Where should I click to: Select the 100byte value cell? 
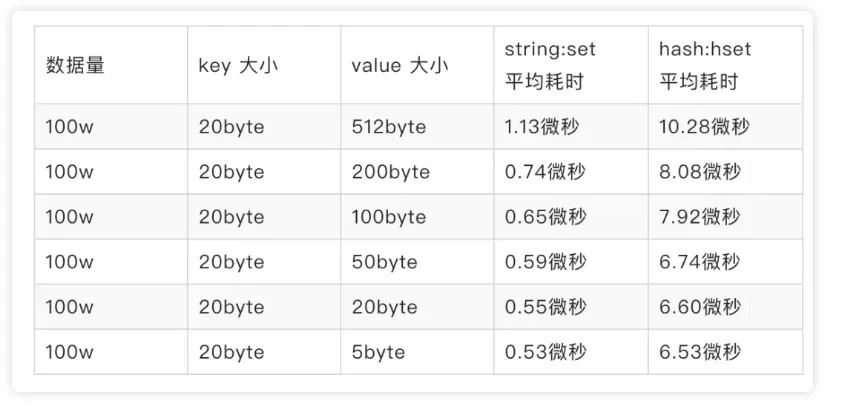click(x=417, y=217)
